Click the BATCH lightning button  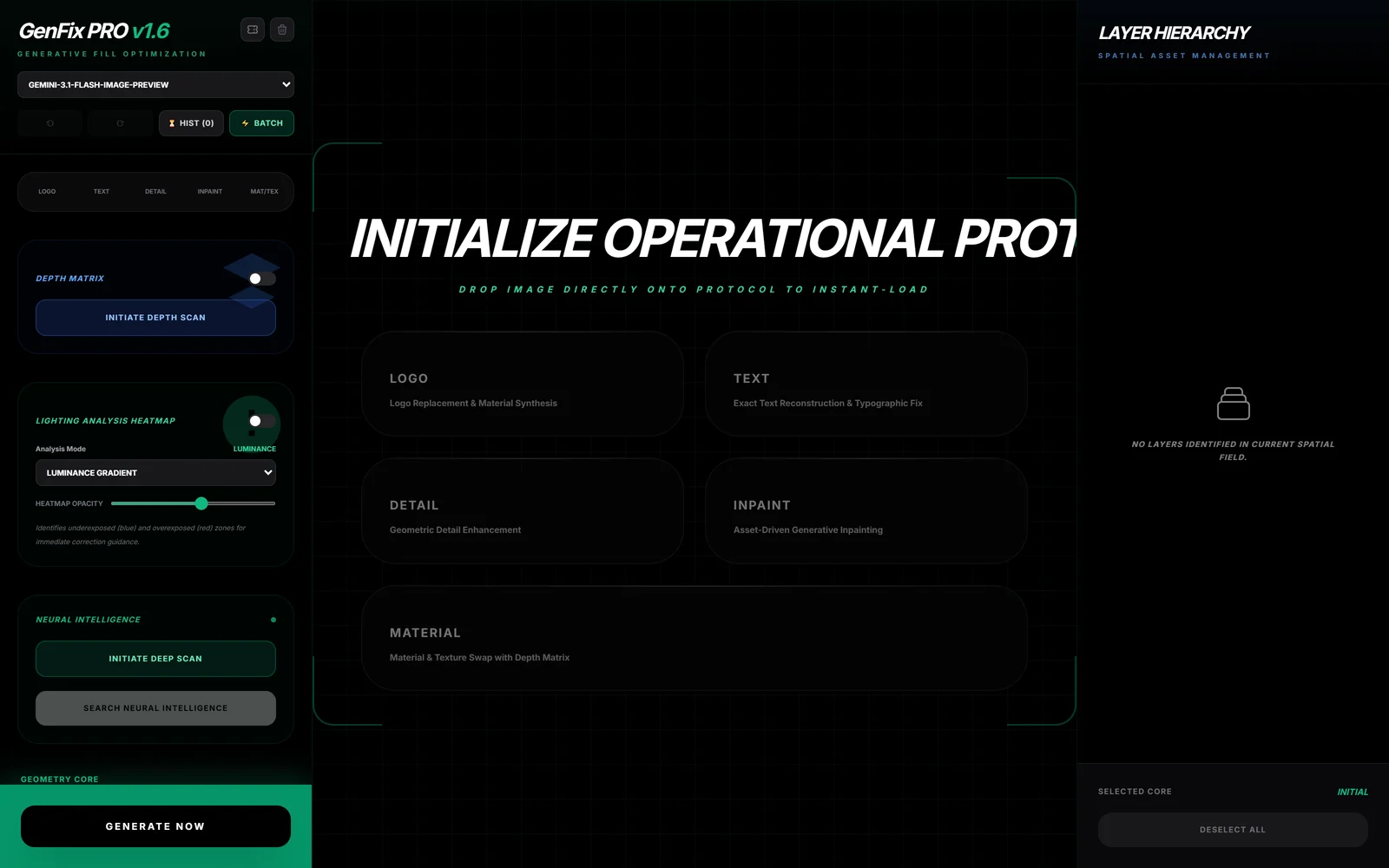pyautogui.click(x=261, y=123)
